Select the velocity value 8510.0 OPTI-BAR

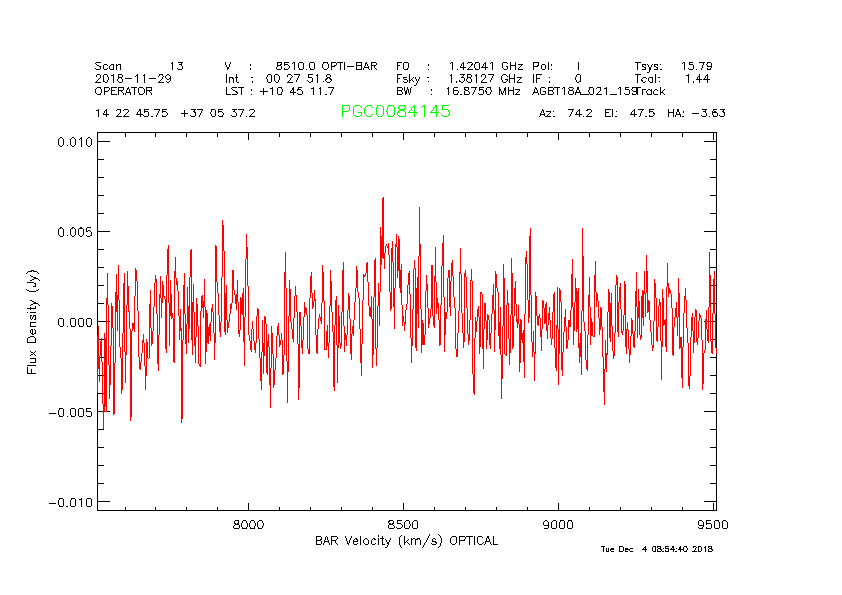(326, 66)
